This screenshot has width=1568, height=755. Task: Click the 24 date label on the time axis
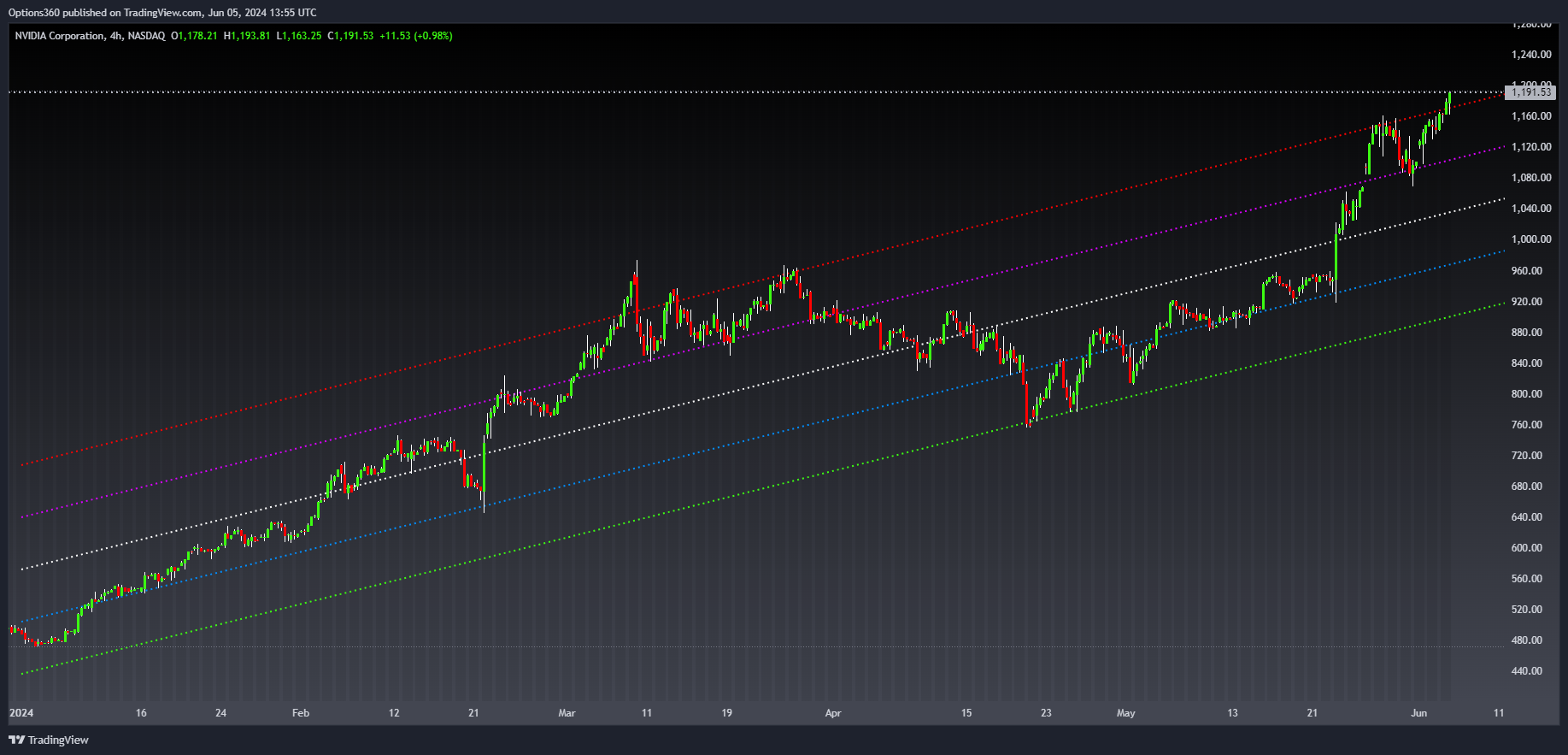221,713
